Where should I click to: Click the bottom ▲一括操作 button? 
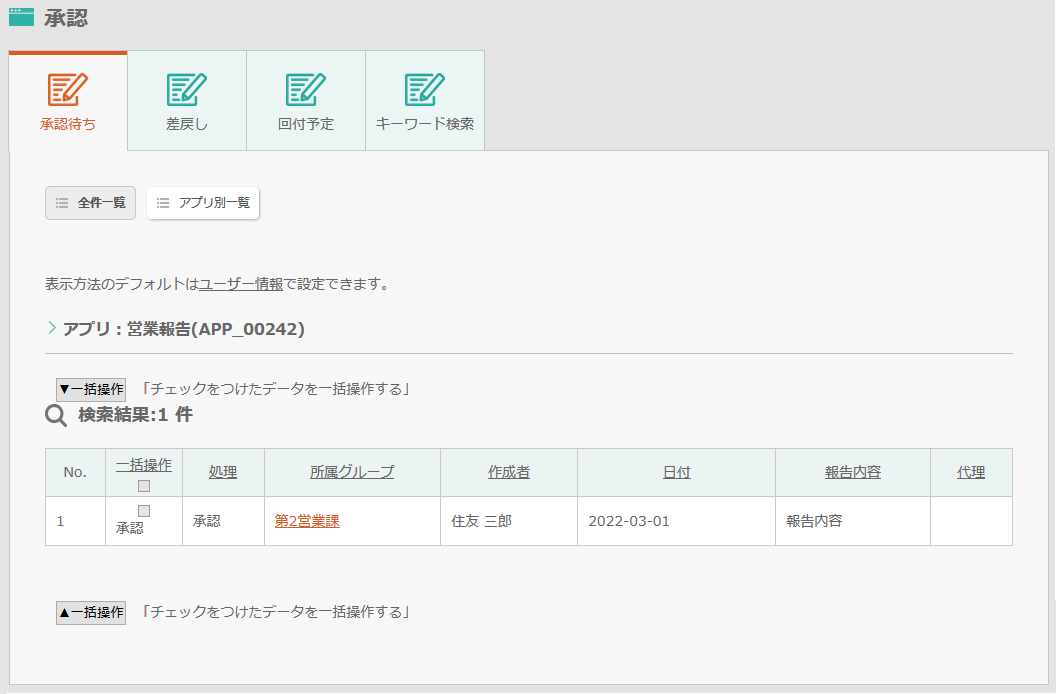pos(91,612)
